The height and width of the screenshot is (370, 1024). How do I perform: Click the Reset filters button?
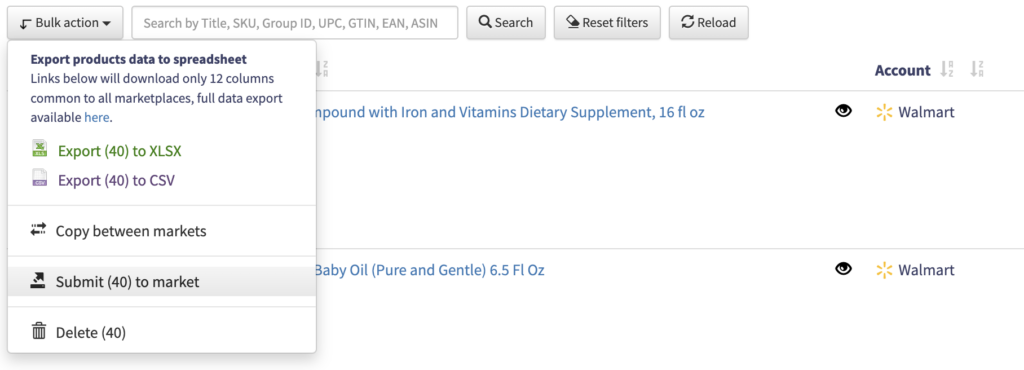tap(607, 23)
